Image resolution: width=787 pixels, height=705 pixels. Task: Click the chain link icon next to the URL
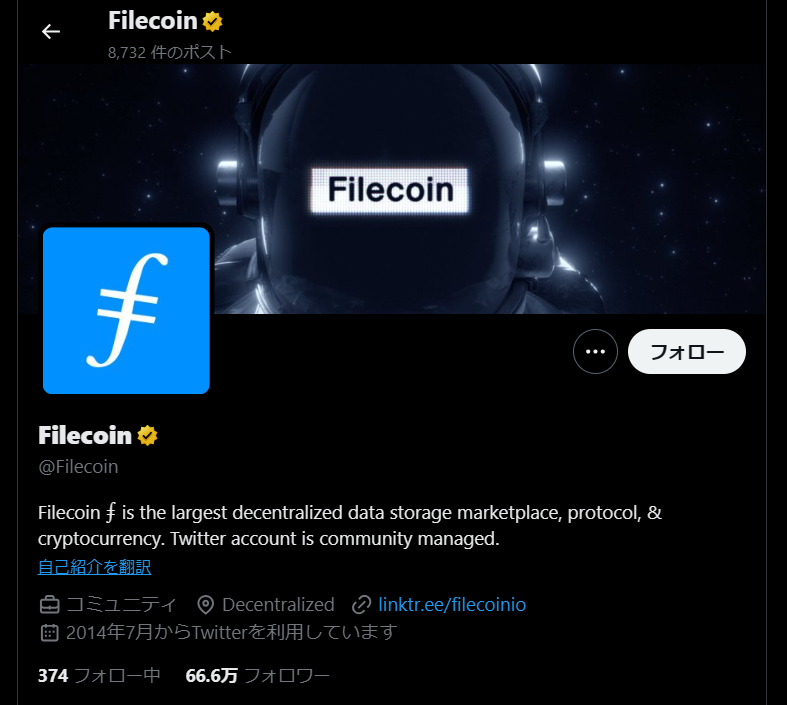pos(361,605)
